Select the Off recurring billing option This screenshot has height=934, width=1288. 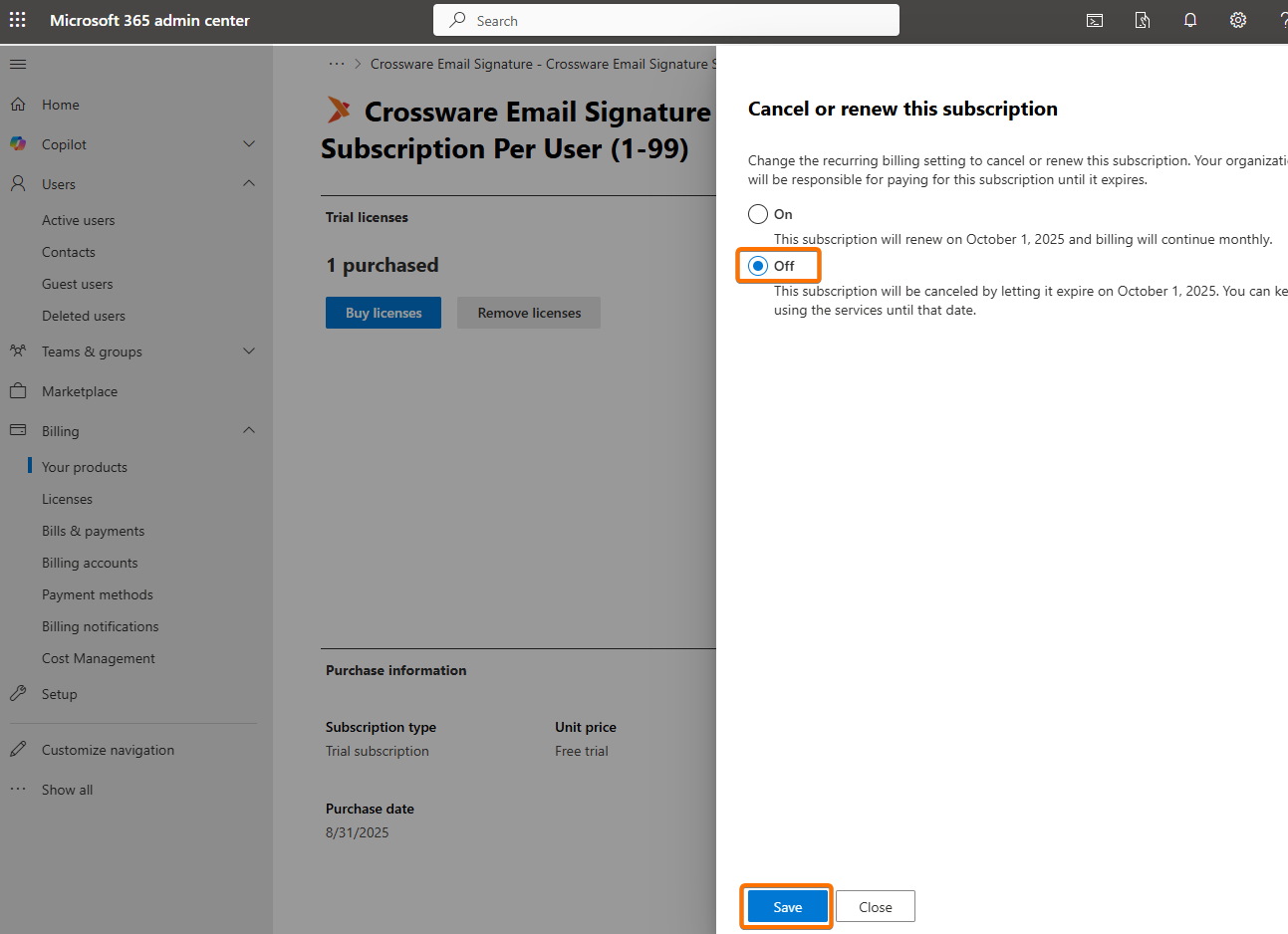tap(758, 266)
